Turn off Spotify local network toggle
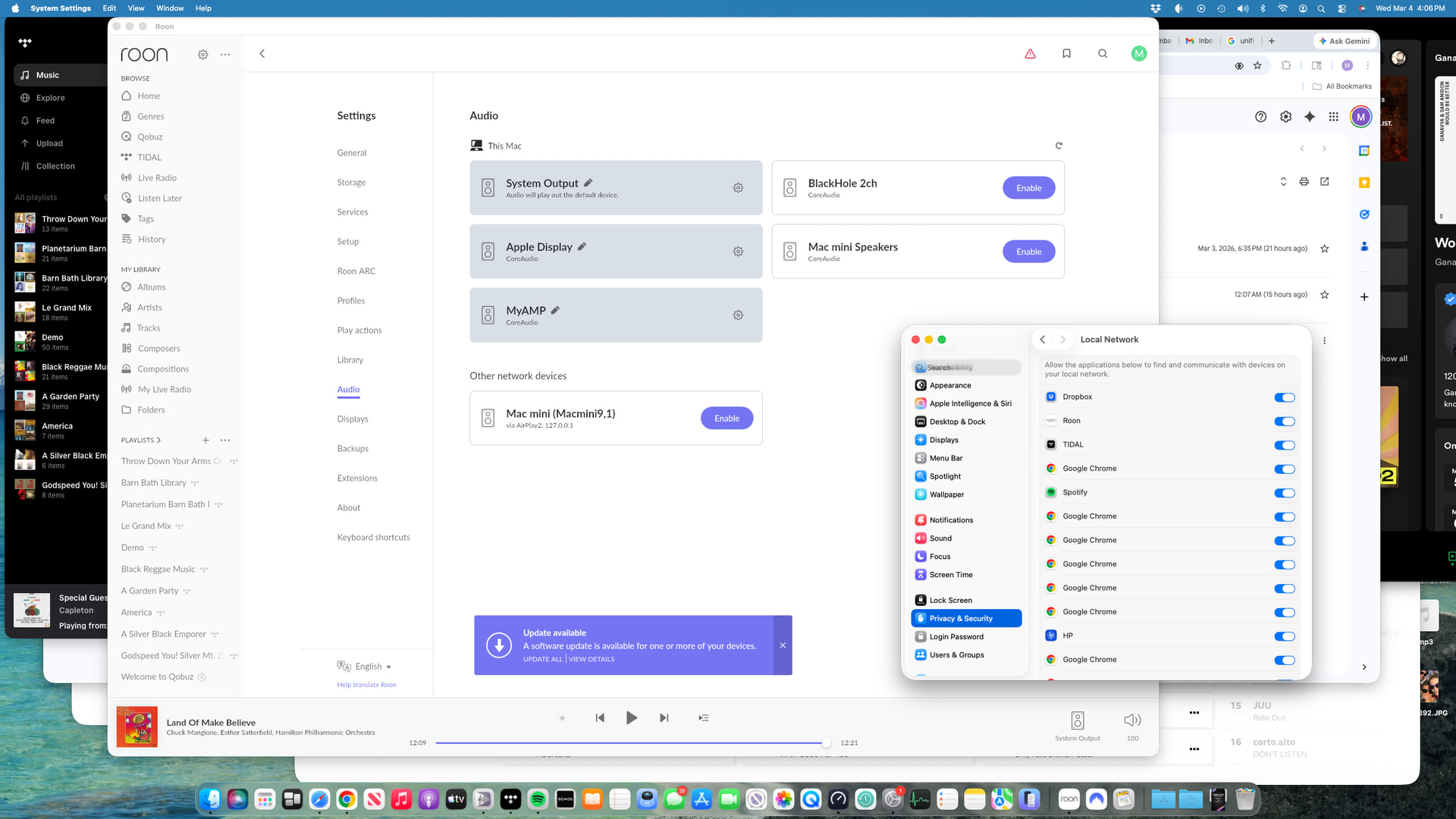1456x819 pixels. (1284, 493)
